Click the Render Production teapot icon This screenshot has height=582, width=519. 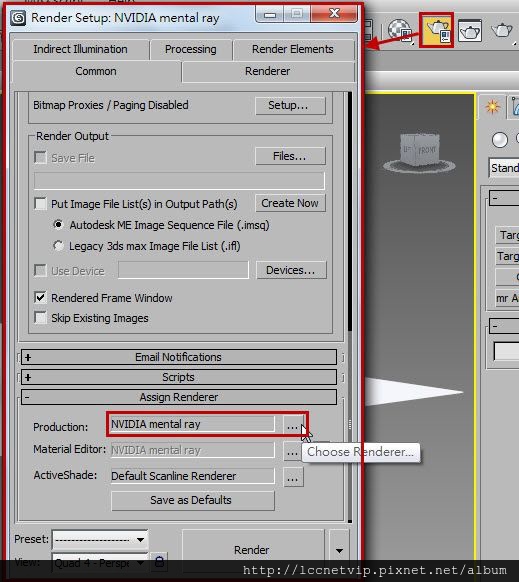[x=502, y=30]
